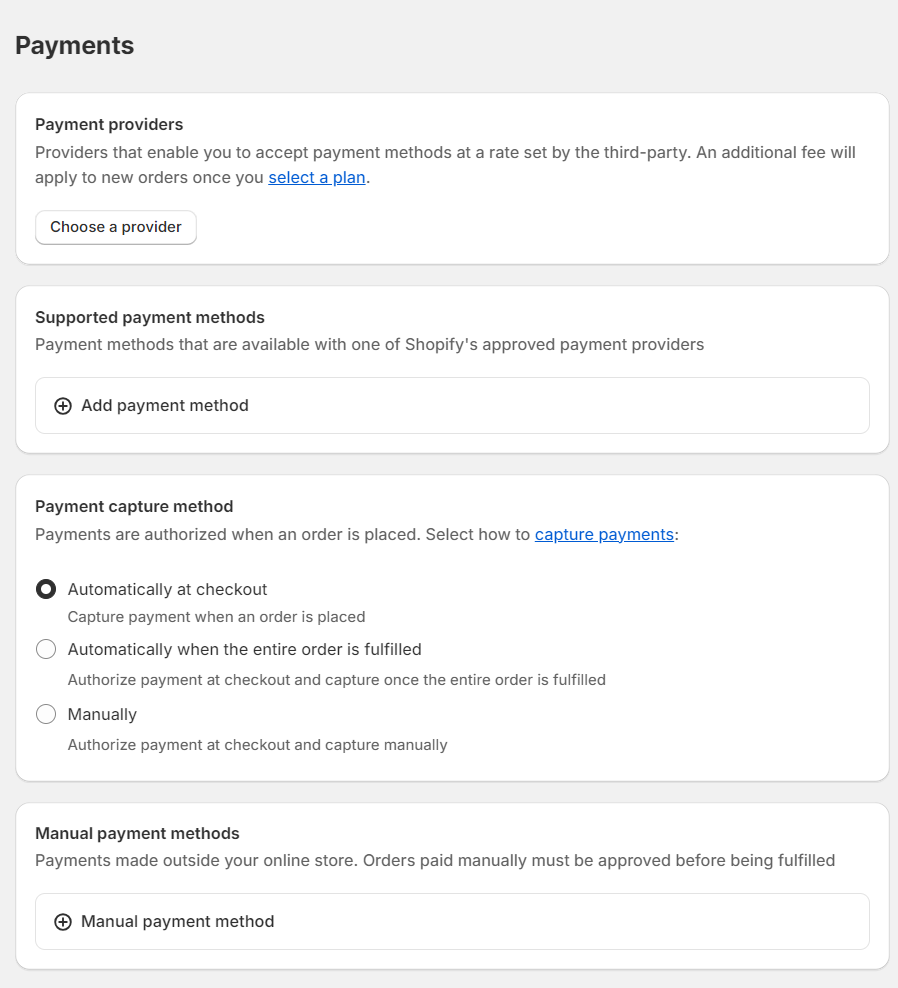Click the Payments page heading
898x988 pixels.
(74, 45)
